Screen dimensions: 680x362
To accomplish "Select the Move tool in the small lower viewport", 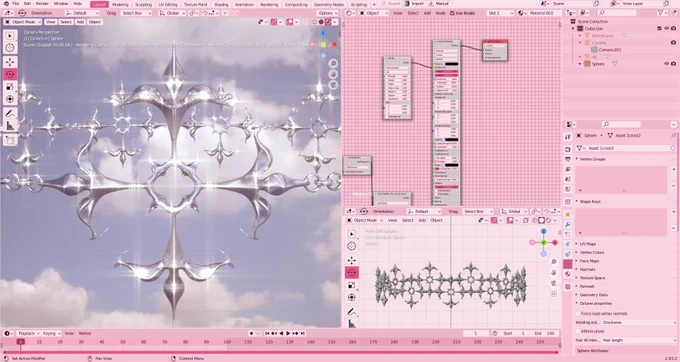I will click(x=352, y=260).
